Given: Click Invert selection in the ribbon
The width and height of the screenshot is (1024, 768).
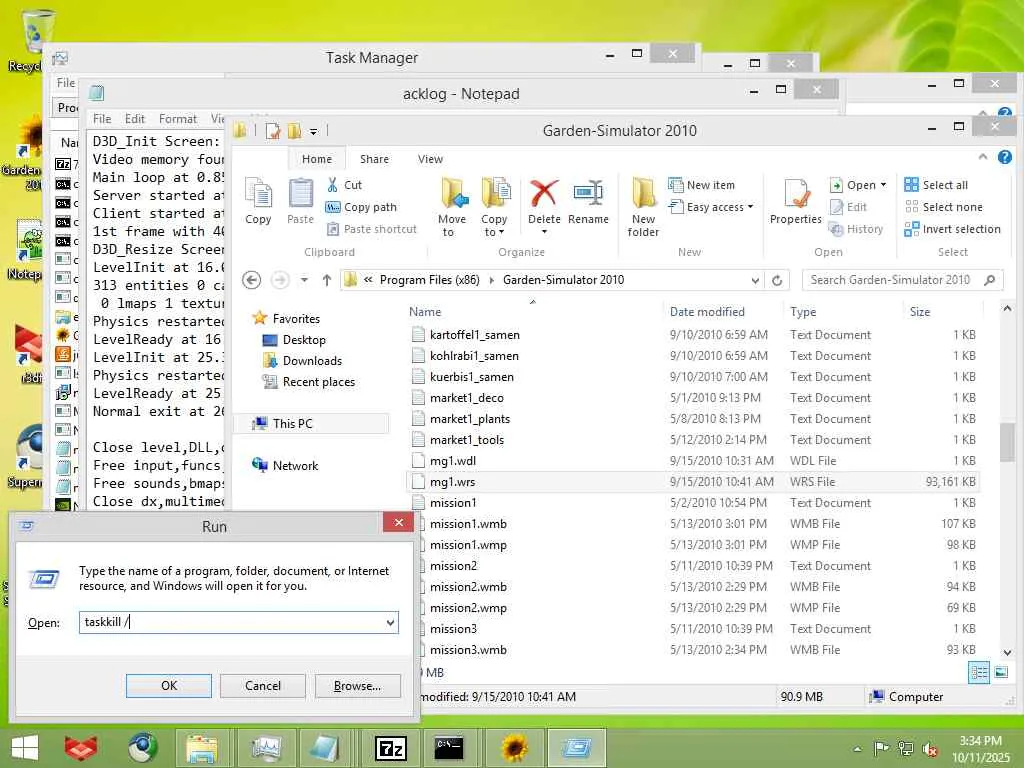Looking at the screenshot, I should pyautogui.click(x=952, y=229).
